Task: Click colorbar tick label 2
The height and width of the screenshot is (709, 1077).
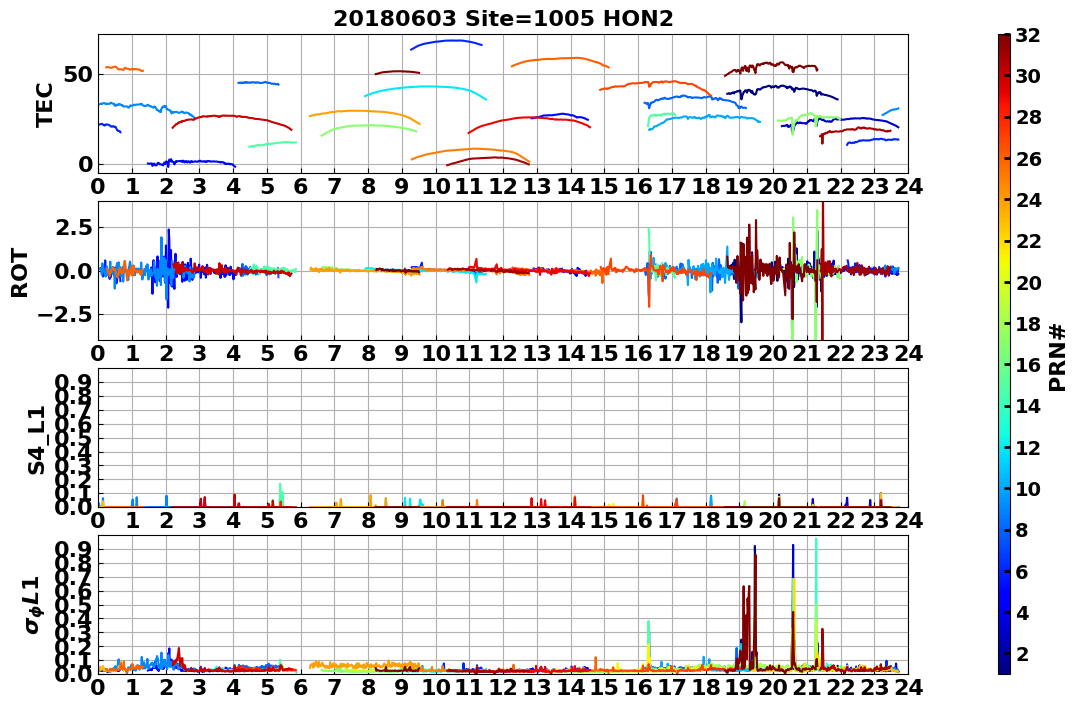Action: tap(1022, 653)
